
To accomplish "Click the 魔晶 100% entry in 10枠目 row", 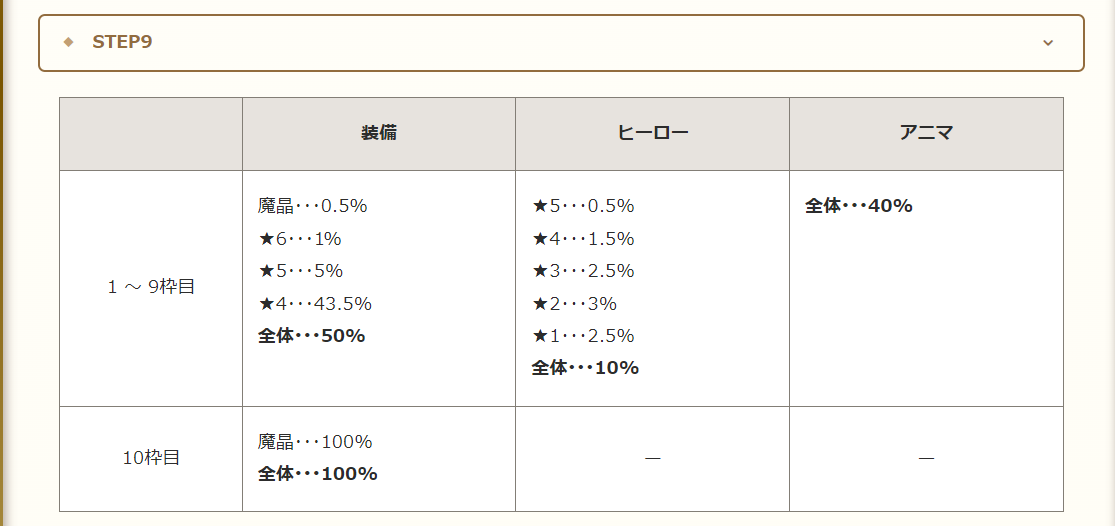I will pyautogui.click(x=314, y=442).
